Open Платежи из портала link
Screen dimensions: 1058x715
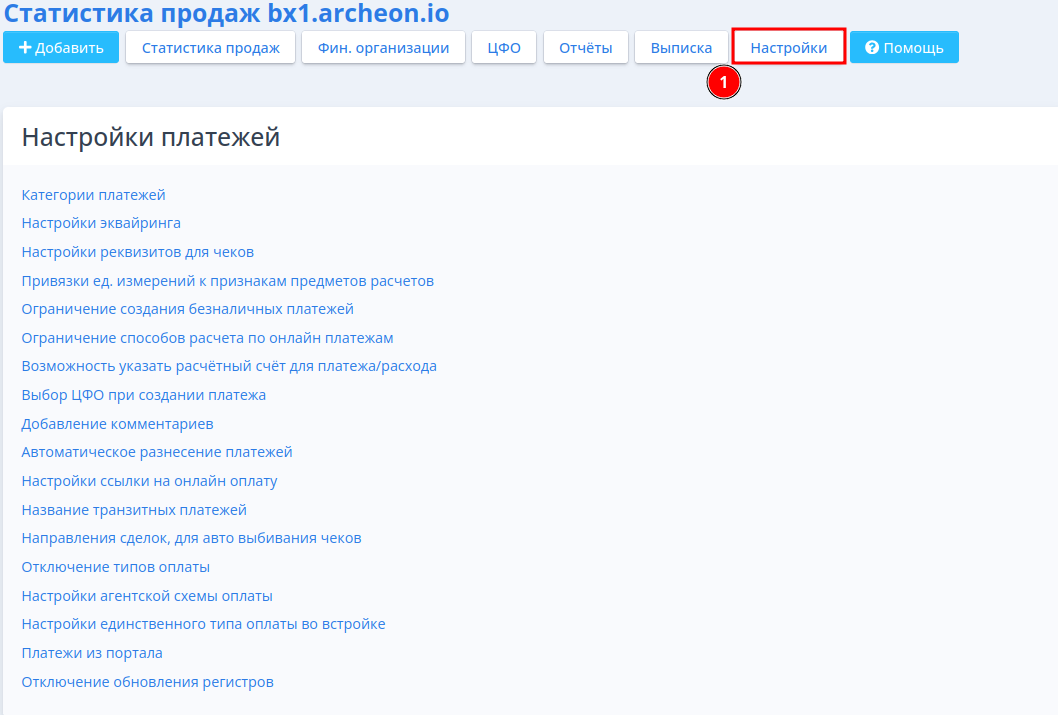pos(92,653)
